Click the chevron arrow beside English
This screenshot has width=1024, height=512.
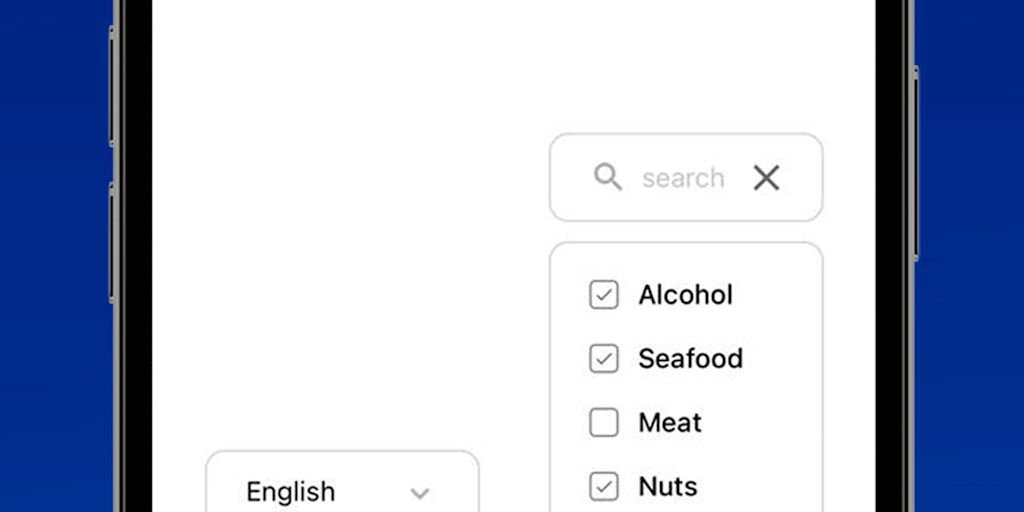tap(420, 493)
